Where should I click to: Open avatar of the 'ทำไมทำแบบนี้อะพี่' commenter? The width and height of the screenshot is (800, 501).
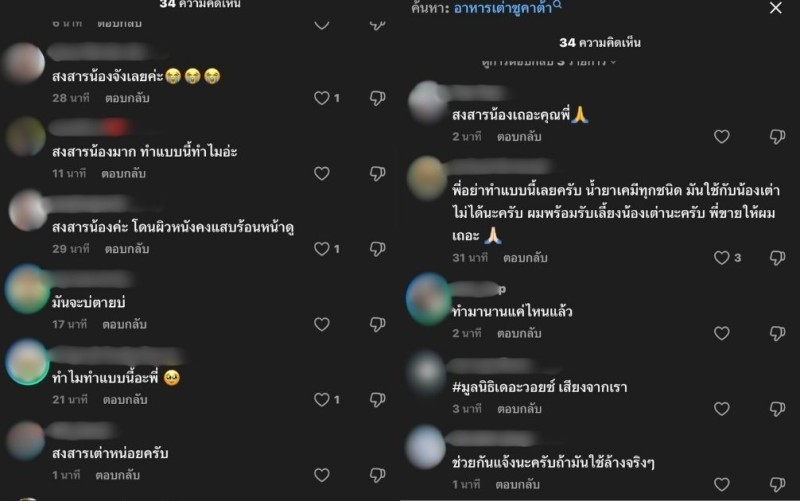coord(27,362)
